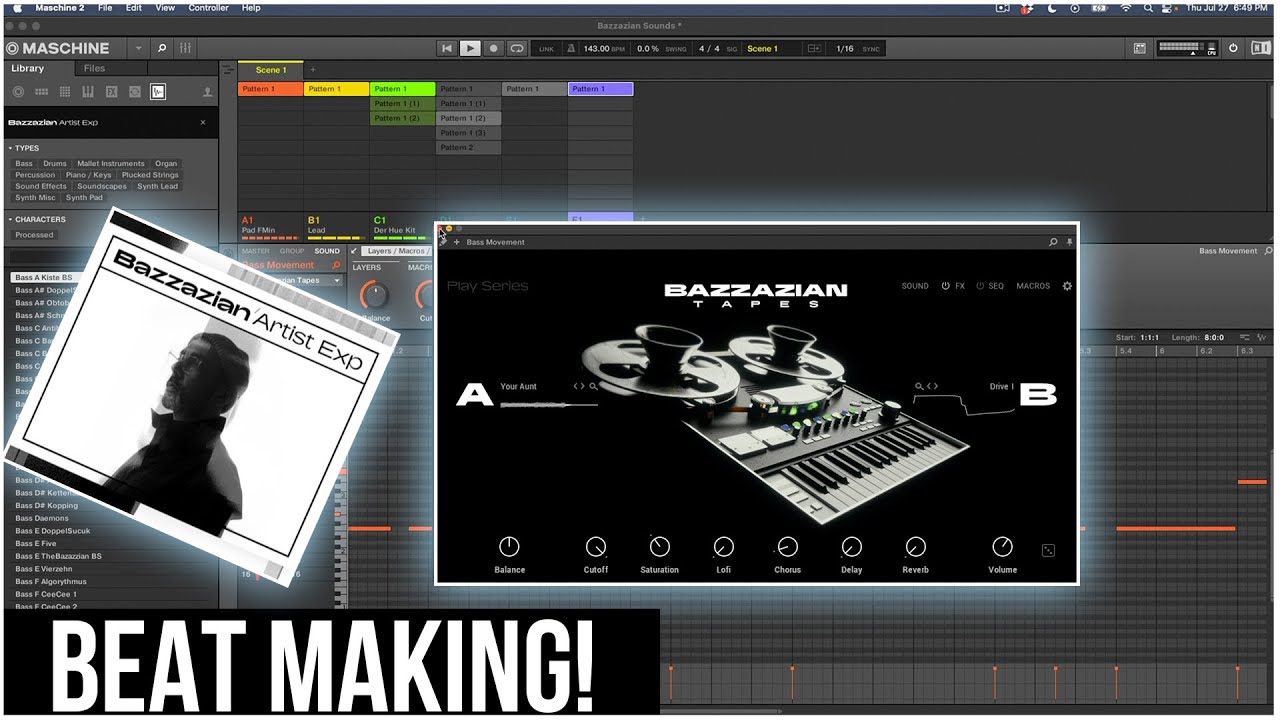This screenshot has width=1280, height=720.
Task: Toggle the metronome icon
Action: 571,48
